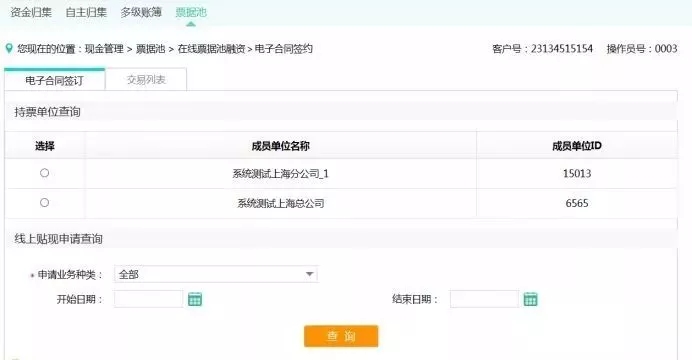Open the 资金归集 menu
The height and width of the screenshot is (360, 692).
(x=31, y=12)
